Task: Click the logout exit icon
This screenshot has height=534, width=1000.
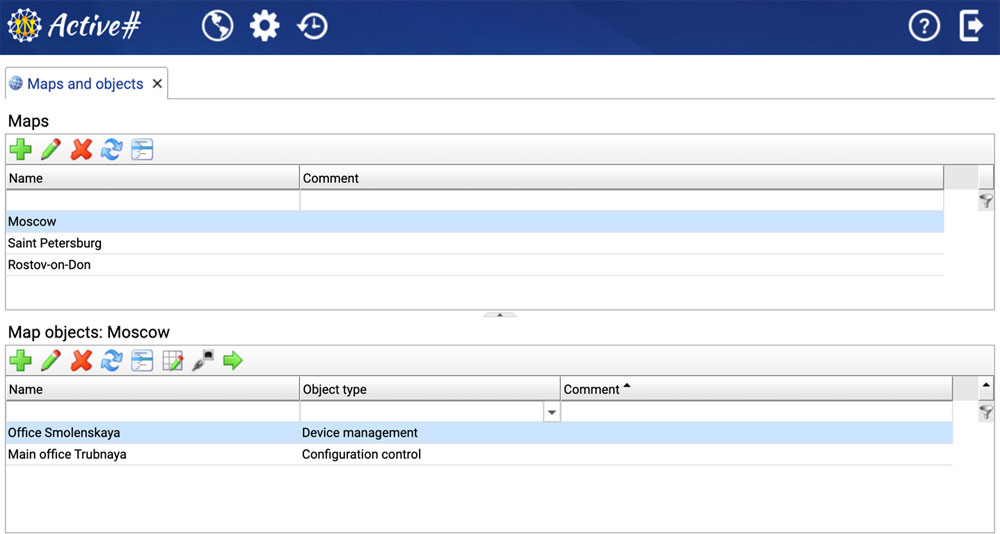Action: (x=971, y=26)
